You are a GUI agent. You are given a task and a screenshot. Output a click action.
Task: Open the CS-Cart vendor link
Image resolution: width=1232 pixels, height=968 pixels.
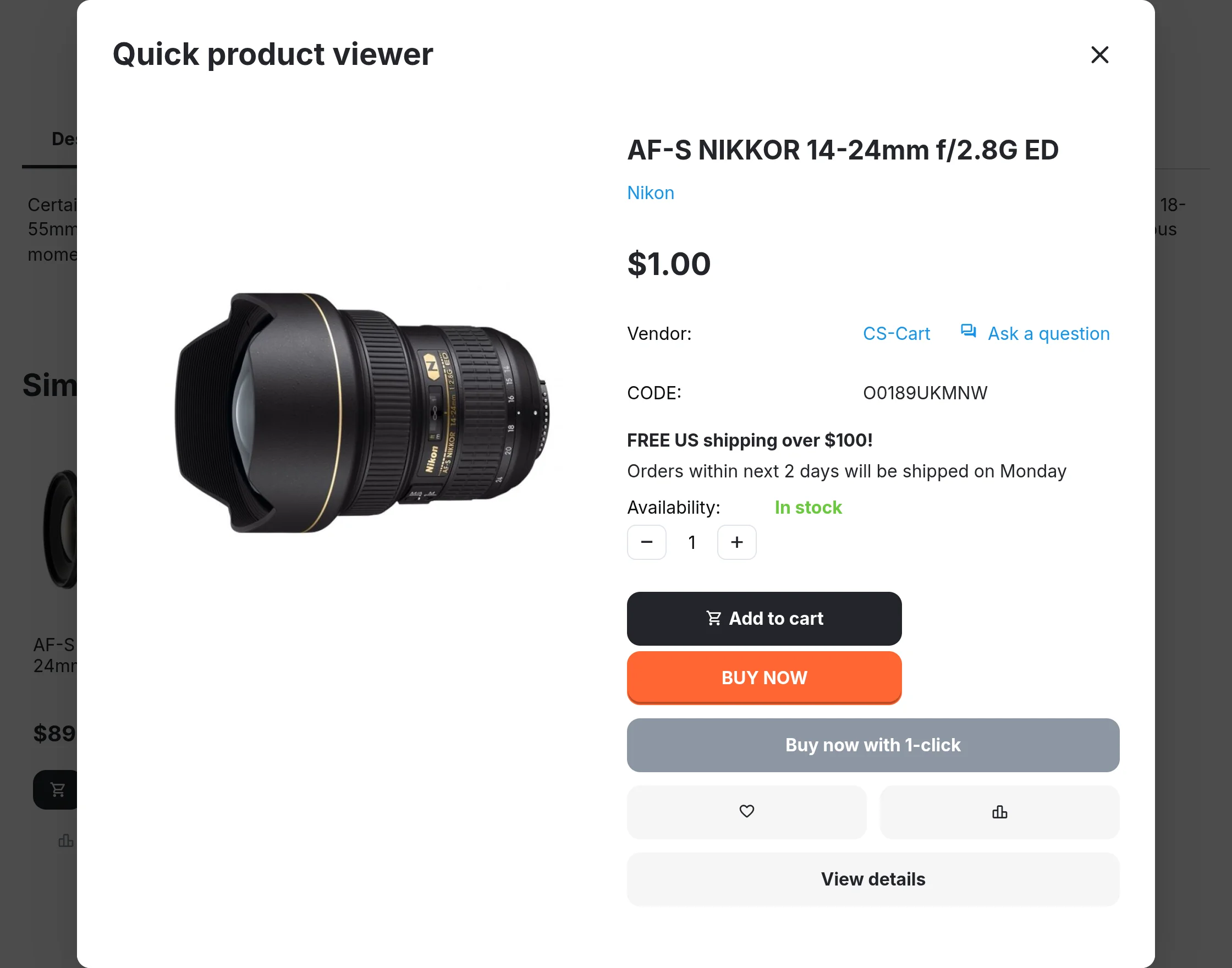pyautogui.click(x=896, y=334)
